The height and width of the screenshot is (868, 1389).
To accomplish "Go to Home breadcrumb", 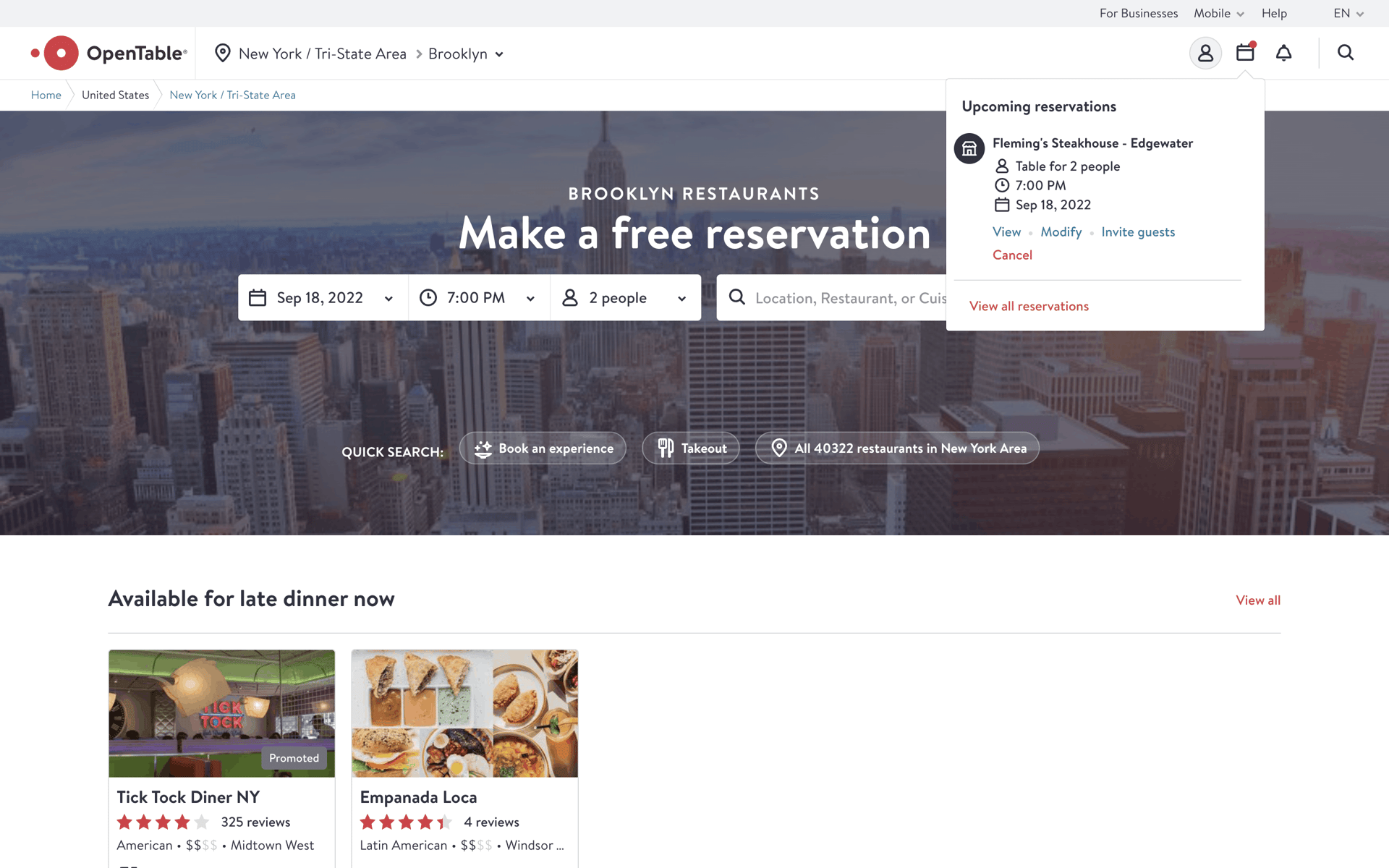I will pos(46,95).
